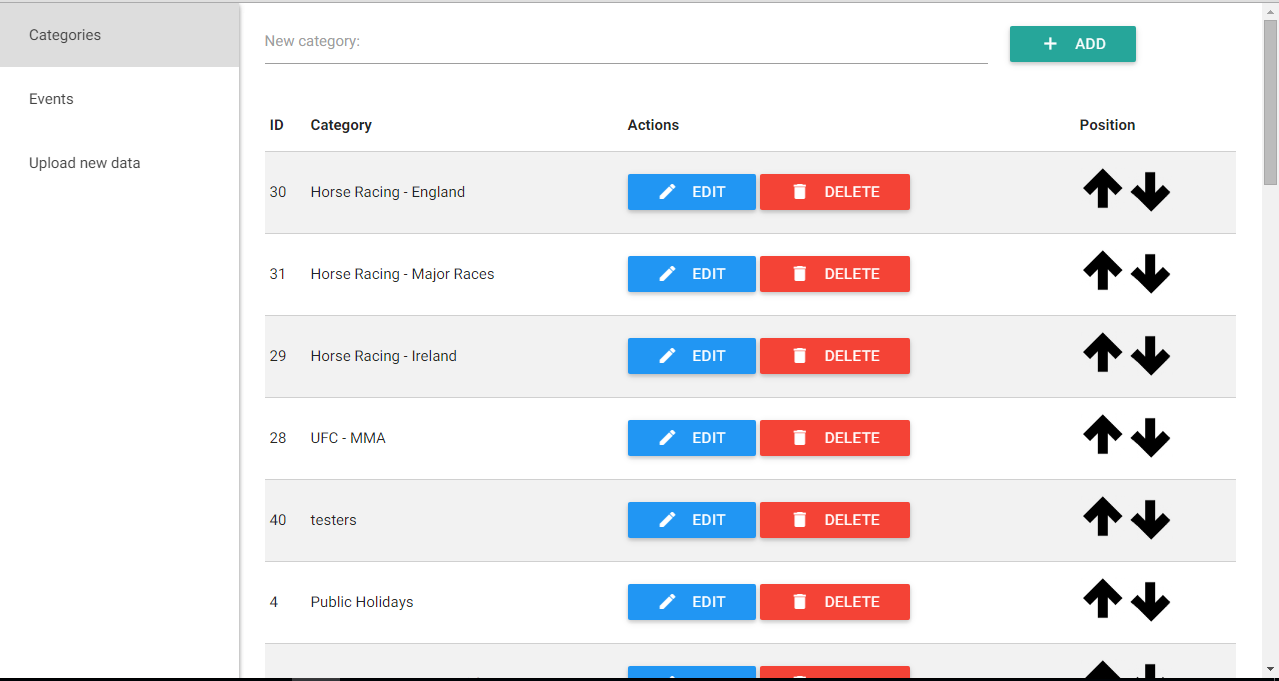Open Upload new data page
1279x681 pixels.
[x=85, y=163]
